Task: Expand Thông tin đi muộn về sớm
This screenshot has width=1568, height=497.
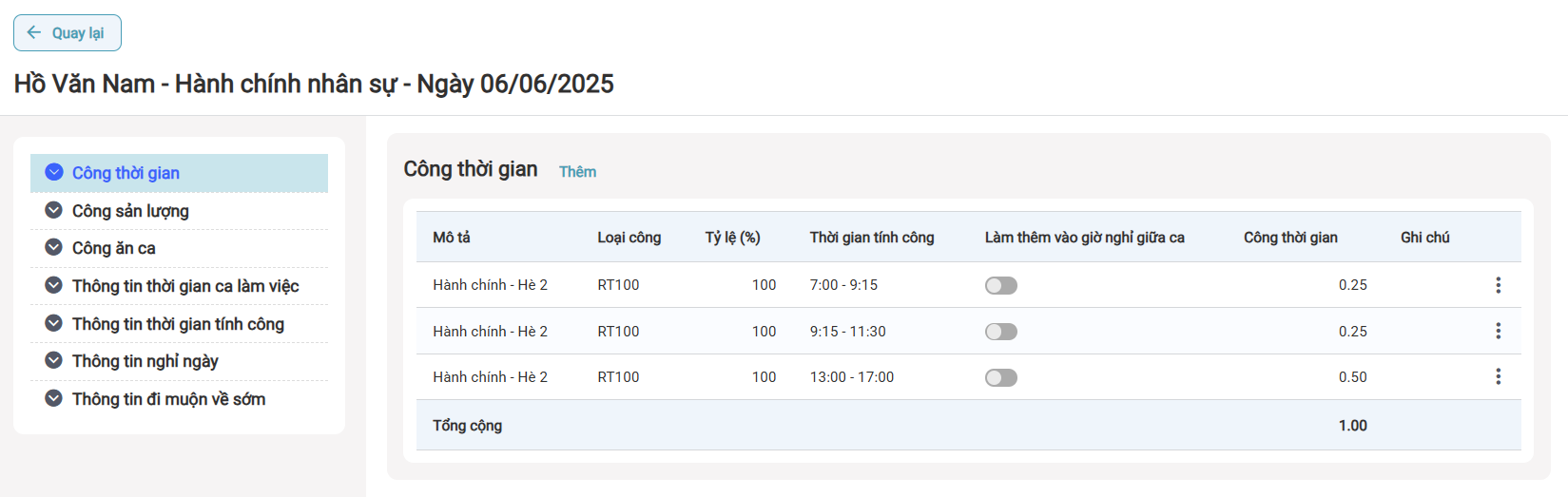Action: click(168, 399)
